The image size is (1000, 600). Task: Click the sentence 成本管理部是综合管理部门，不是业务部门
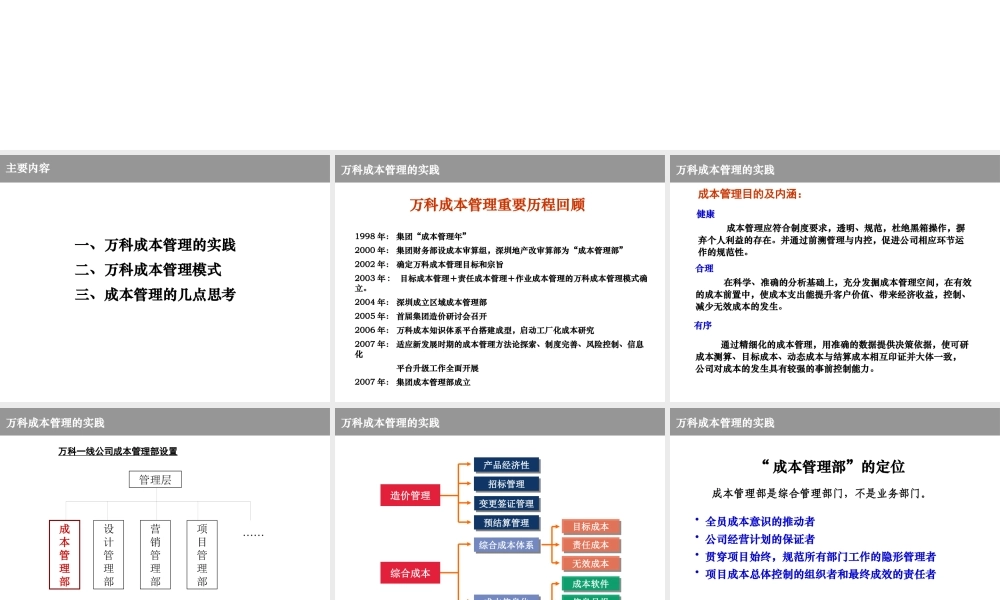click(819, 494)
